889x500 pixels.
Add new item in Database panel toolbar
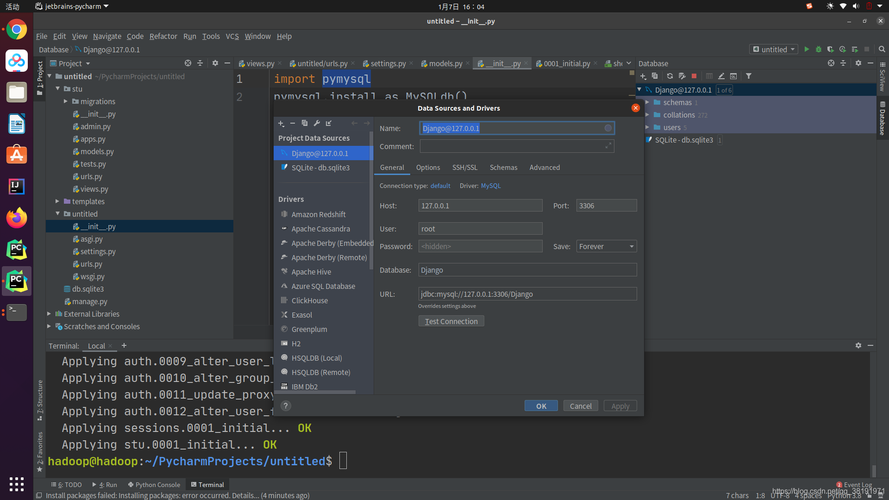coord(643,76)
